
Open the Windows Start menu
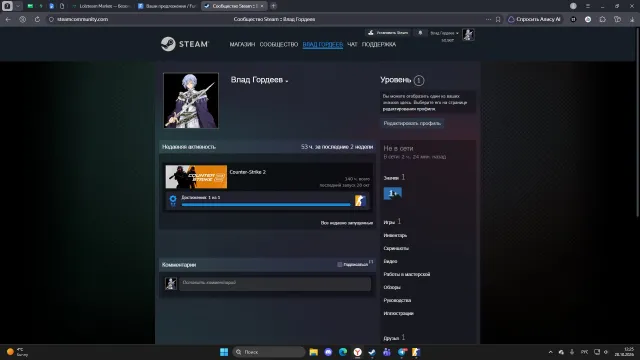pyautogui.click(x=224, y=352)
